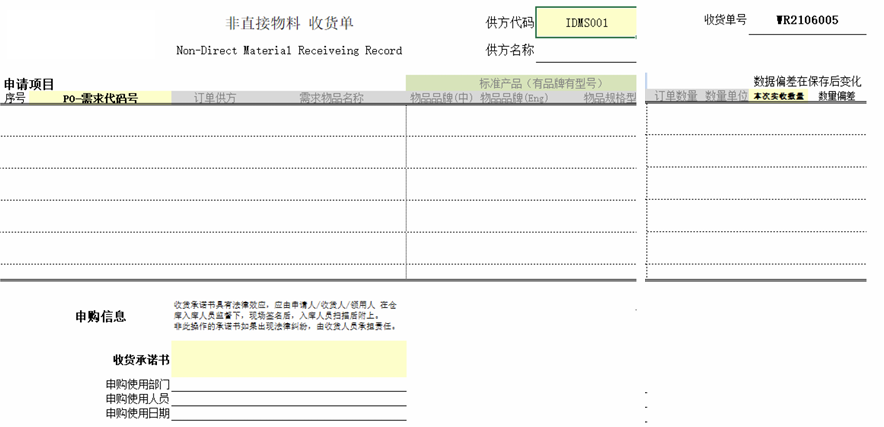884x427 pixels.
Task: Select the PO-需求代码号 column header
Action: (x=100, y=98)
